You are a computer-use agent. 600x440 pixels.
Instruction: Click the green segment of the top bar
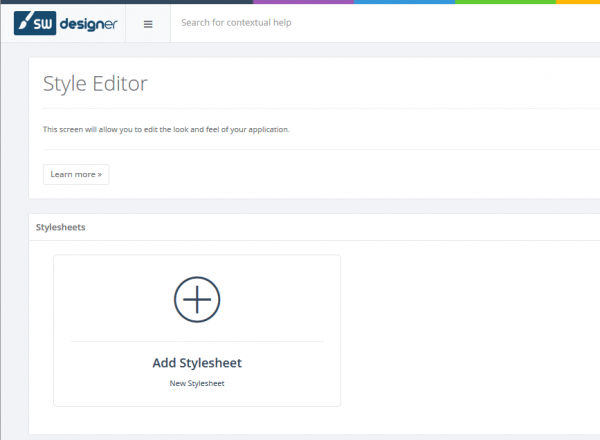pos(505,2)
